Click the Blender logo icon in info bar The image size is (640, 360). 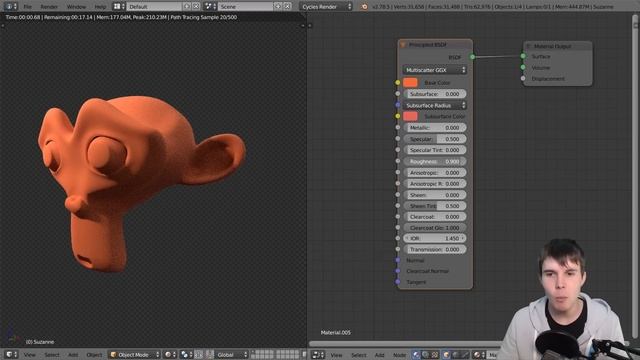click(364, 7)
